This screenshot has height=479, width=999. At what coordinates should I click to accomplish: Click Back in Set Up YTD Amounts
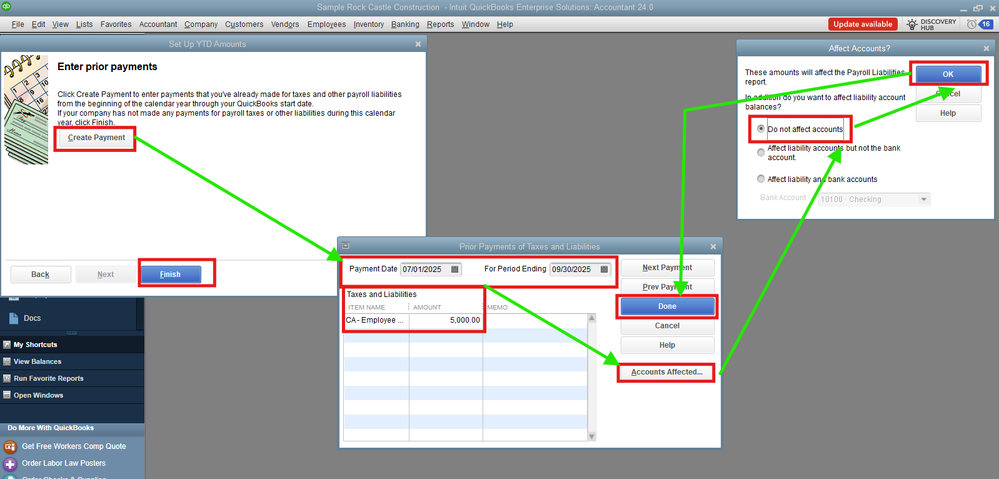[x=40, y=275]
